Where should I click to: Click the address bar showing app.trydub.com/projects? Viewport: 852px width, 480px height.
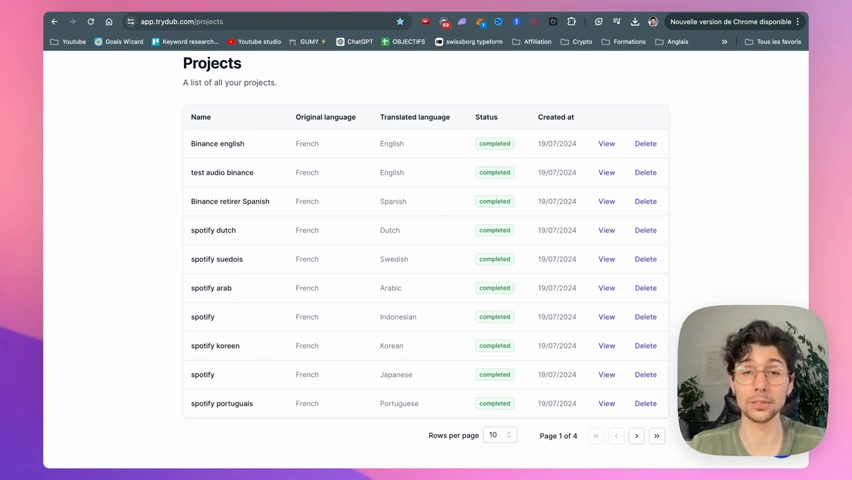[x=266, y=22]
